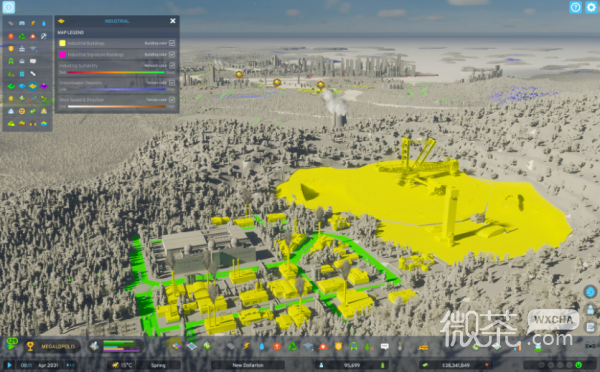
Task: Close the Industrial info view panel
Action: click(173, 21)
